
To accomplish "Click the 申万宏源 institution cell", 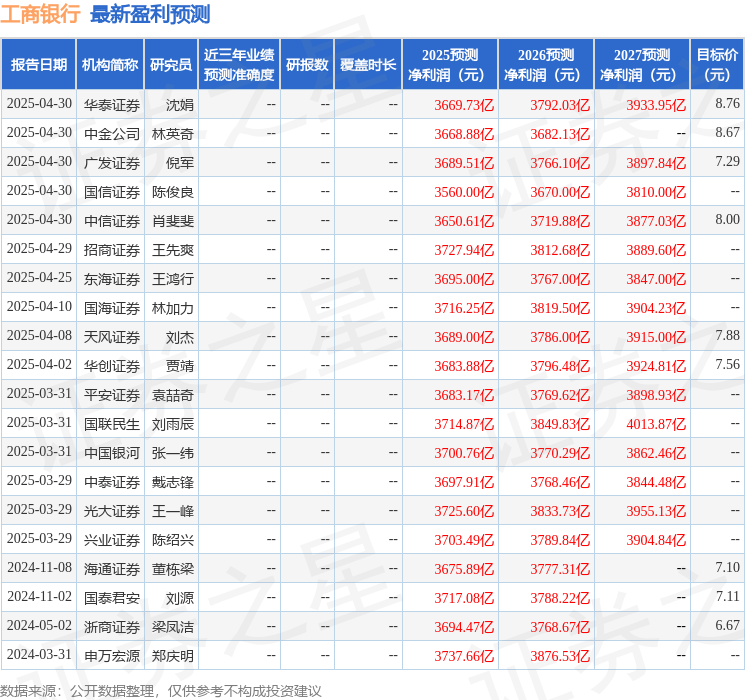I will coord(111,655).
